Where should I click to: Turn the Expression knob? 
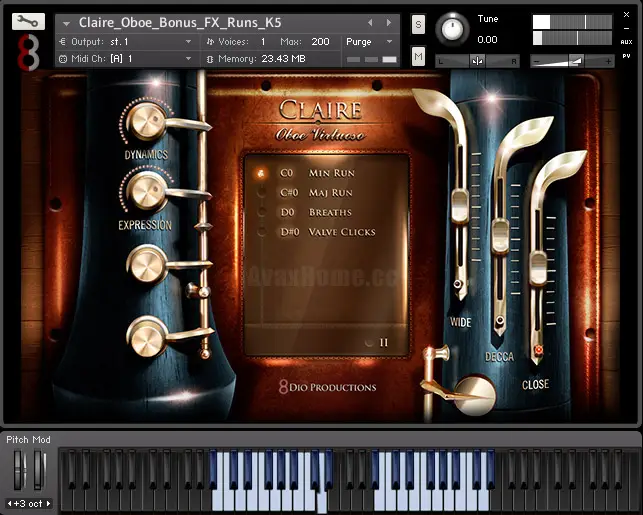pos(146,191)
